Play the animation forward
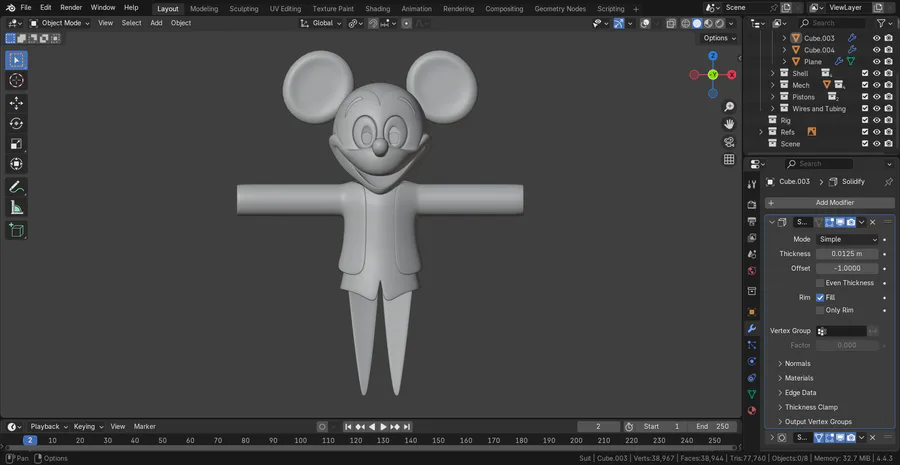The image size is (900, 465). click(x=383, y=427)
